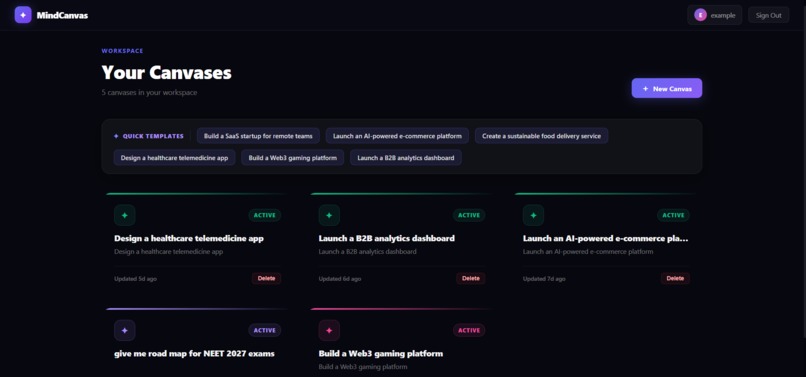Click ACTIVE badge on Web3 gaming card

click(469, 331)
